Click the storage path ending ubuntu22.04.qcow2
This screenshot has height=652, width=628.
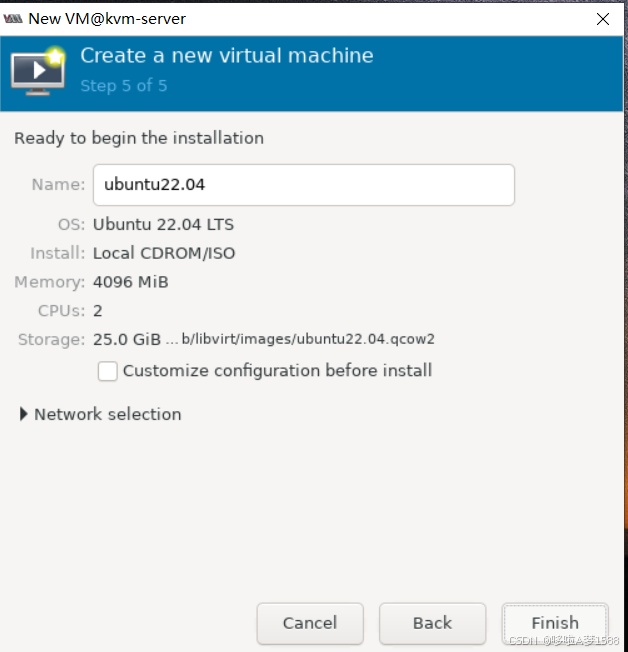[x=300, y=339]
